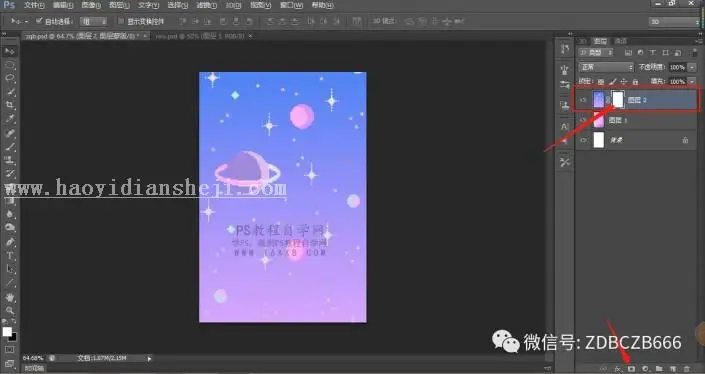Select the Healing Brush tool

9,133
